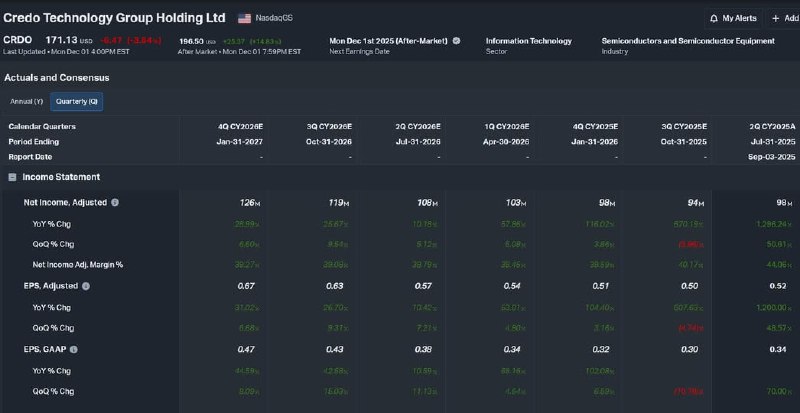Click the 171.13 last price

coord(62,40)
